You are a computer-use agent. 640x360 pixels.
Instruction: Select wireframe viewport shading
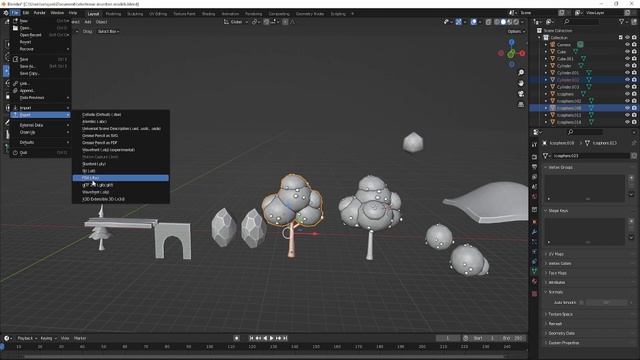497,22
